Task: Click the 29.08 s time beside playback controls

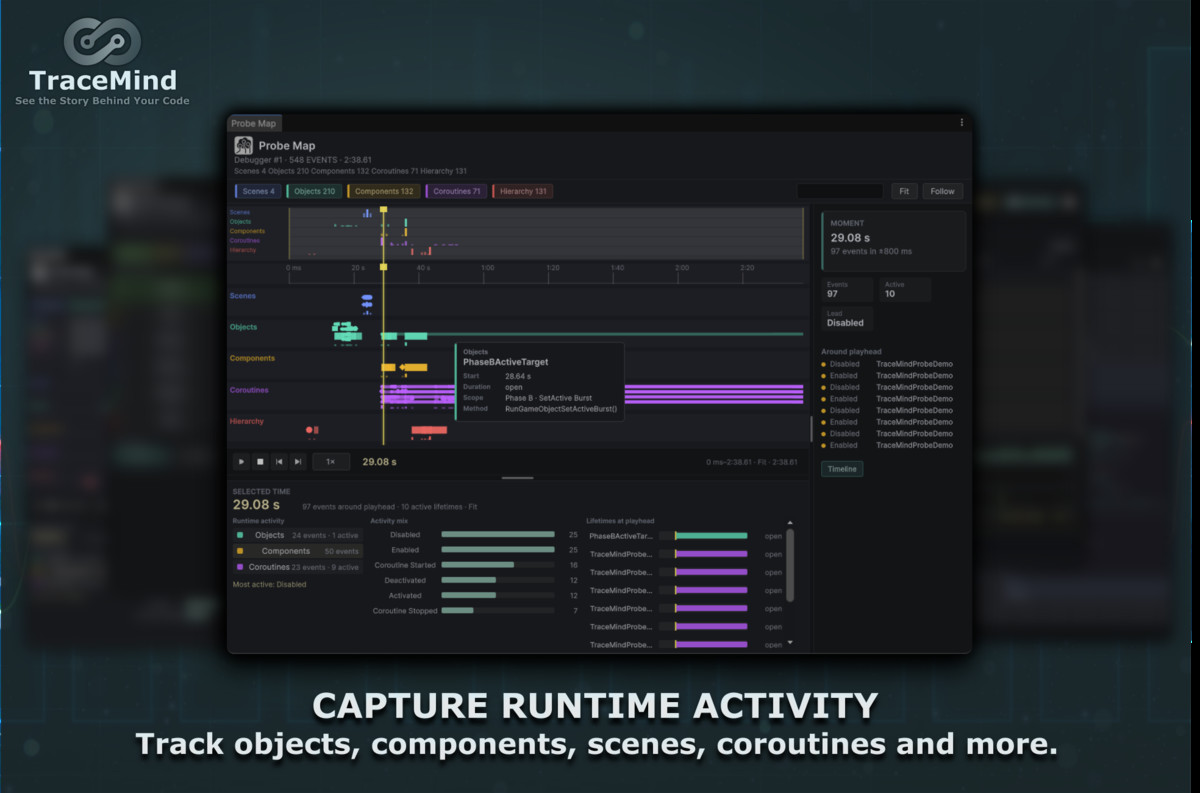Action: (x=379, y=462)
